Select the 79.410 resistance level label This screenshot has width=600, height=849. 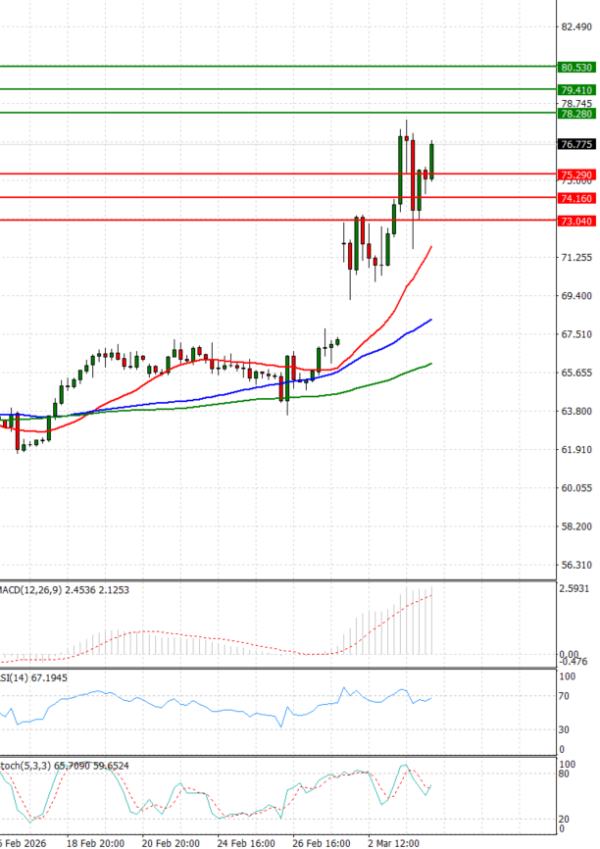(x=577, y=90)
